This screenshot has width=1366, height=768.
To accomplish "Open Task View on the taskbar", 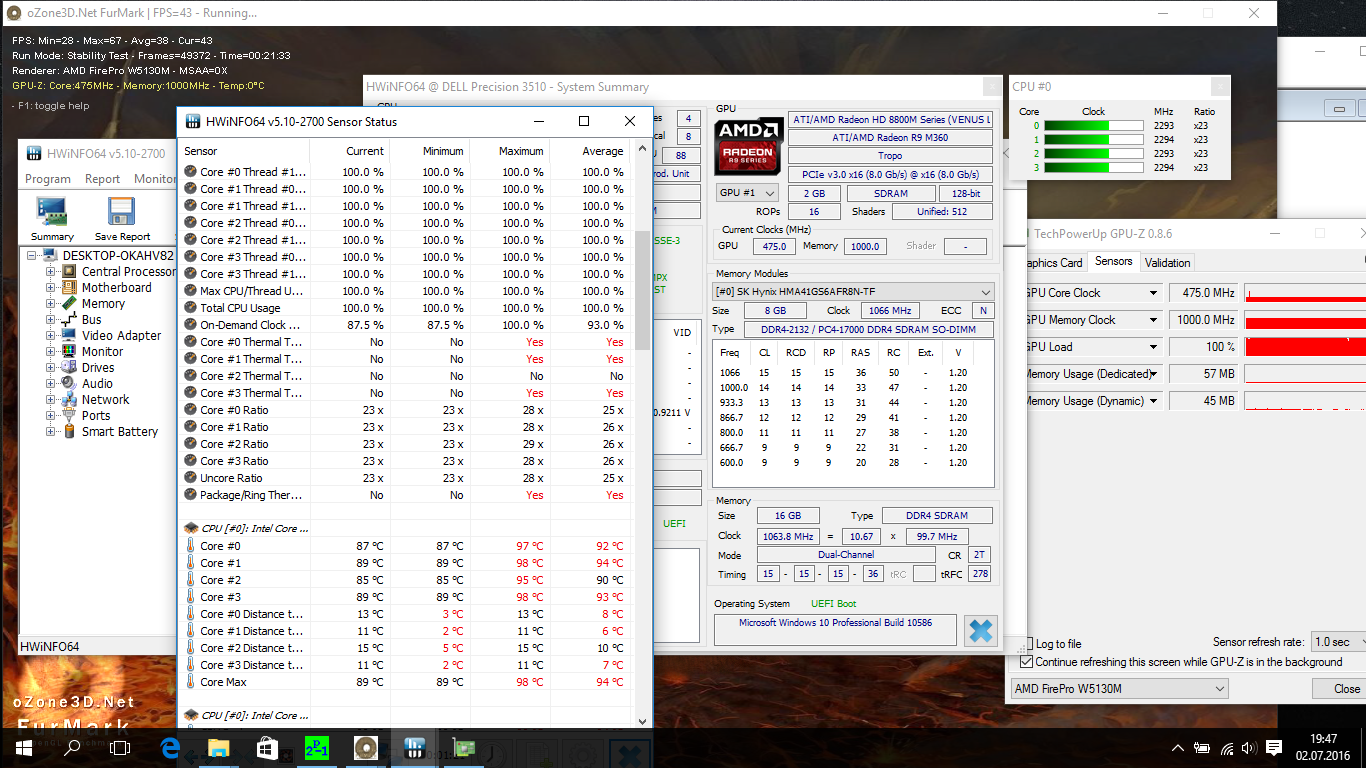I will pos(120,748).
